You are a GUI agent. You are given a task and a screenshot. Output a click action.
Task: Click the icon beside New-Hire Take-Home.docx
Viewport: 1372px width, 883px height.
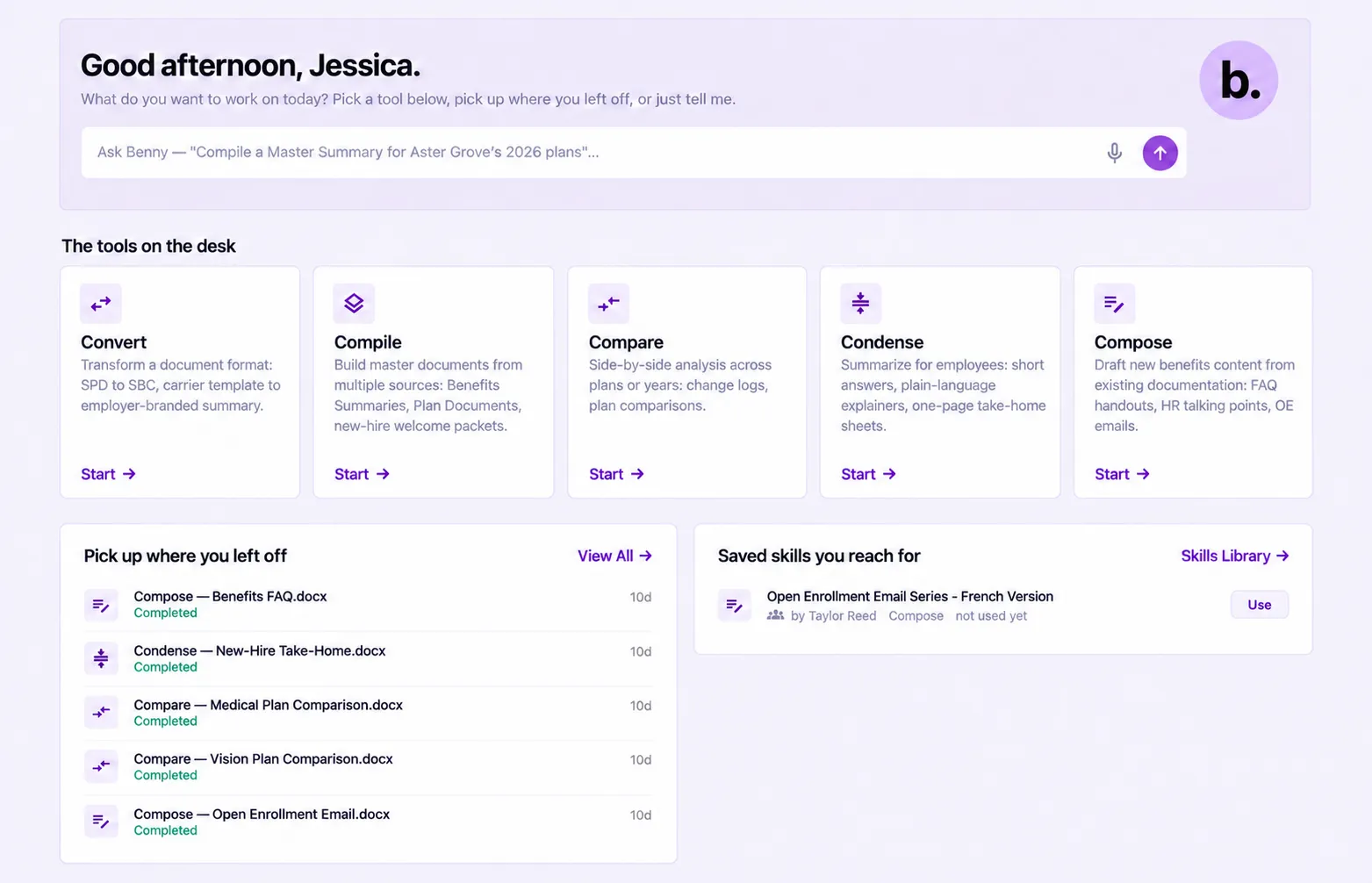[101, 658]
